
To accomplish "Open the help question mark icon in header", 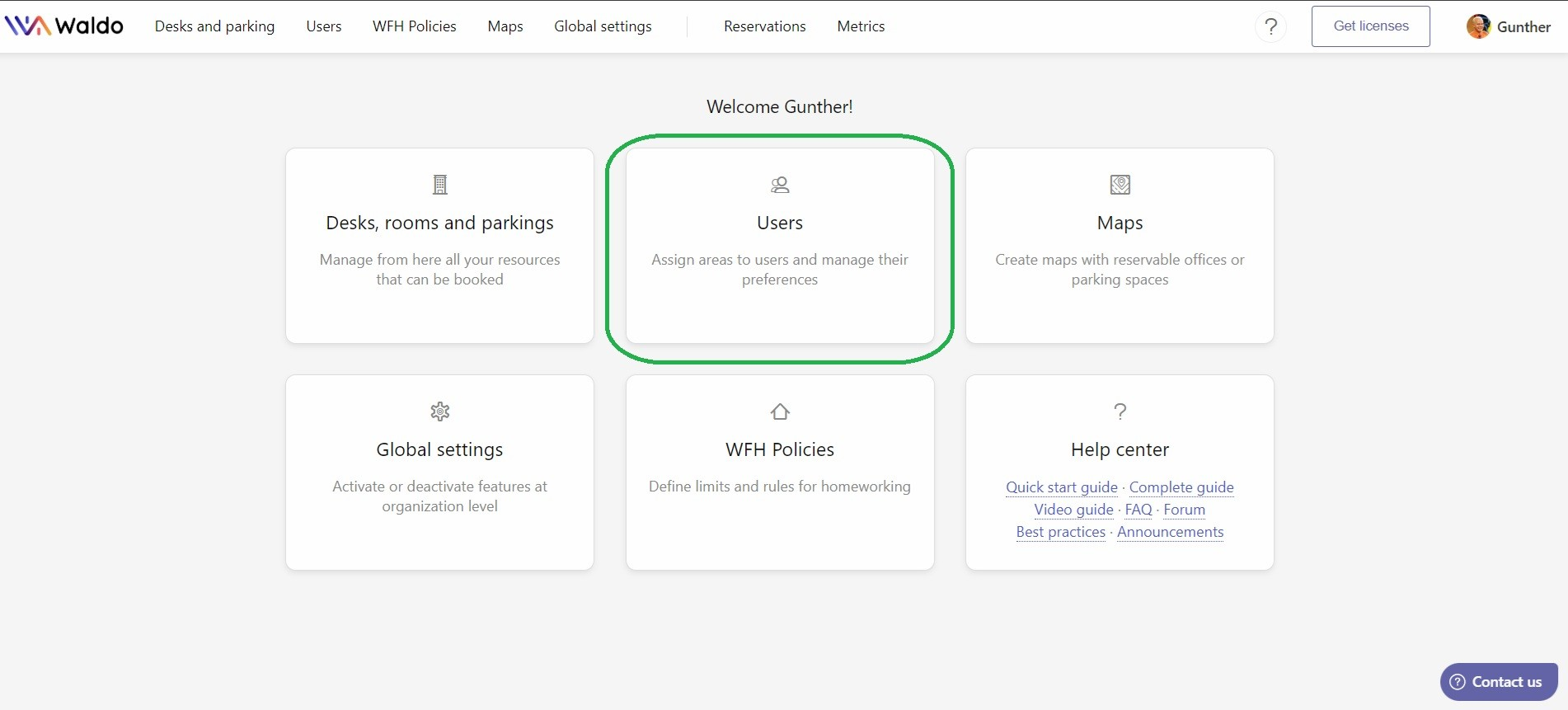I will [1270, 26].
